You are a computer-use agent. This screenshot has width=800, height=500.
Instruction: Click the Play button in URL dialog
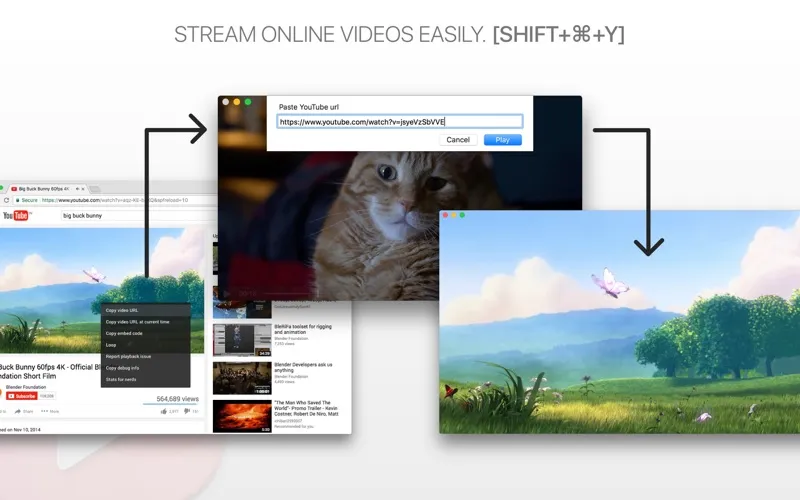[502, 140]
